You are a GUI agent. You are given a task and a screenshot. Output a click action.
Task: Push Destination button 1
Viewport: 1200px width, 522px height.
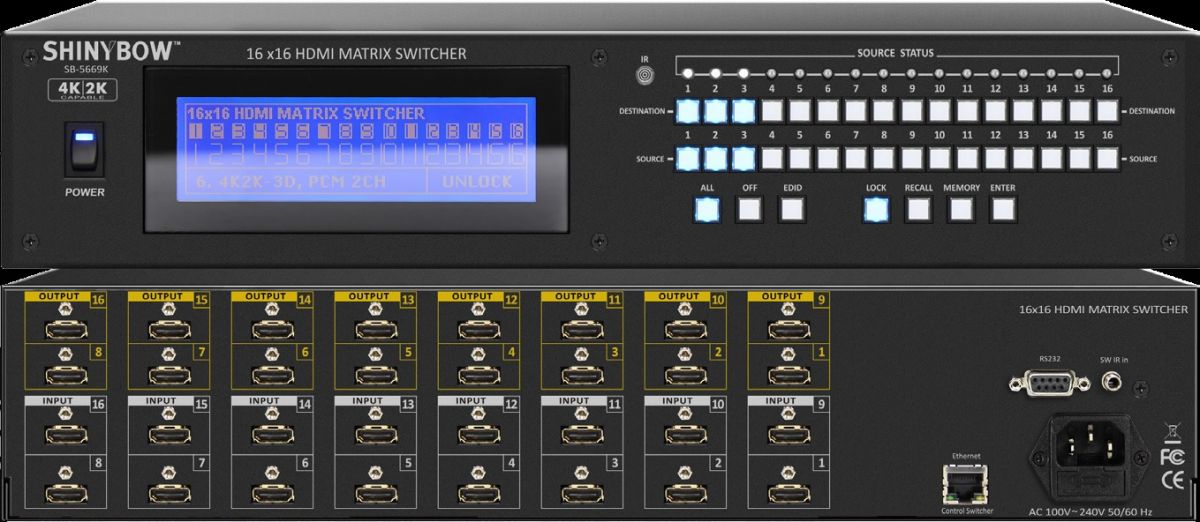(687, 111)
